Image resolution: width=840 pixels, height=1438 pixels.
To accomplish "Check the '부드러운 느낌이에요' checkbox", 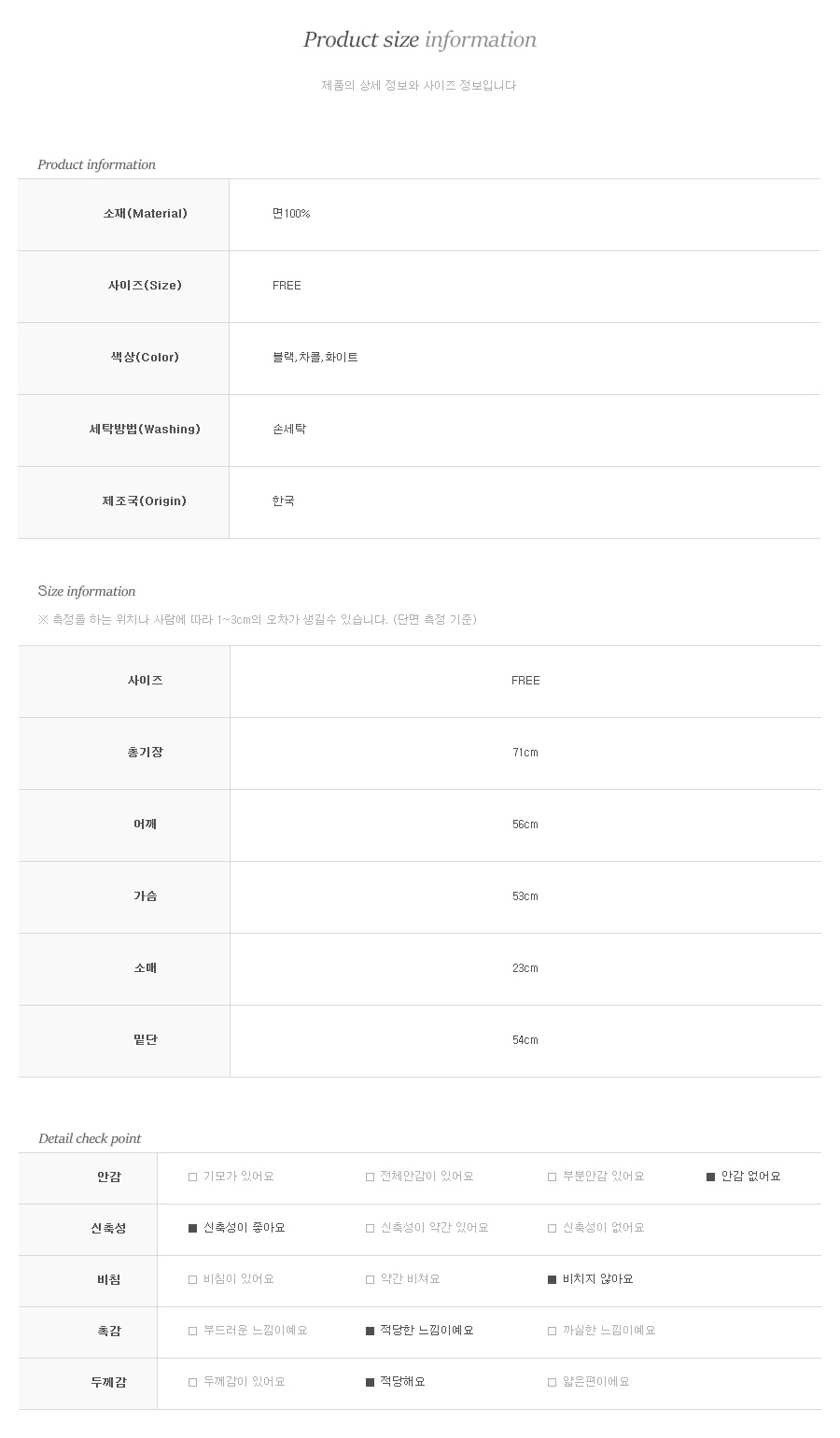I will (193, 1331).
